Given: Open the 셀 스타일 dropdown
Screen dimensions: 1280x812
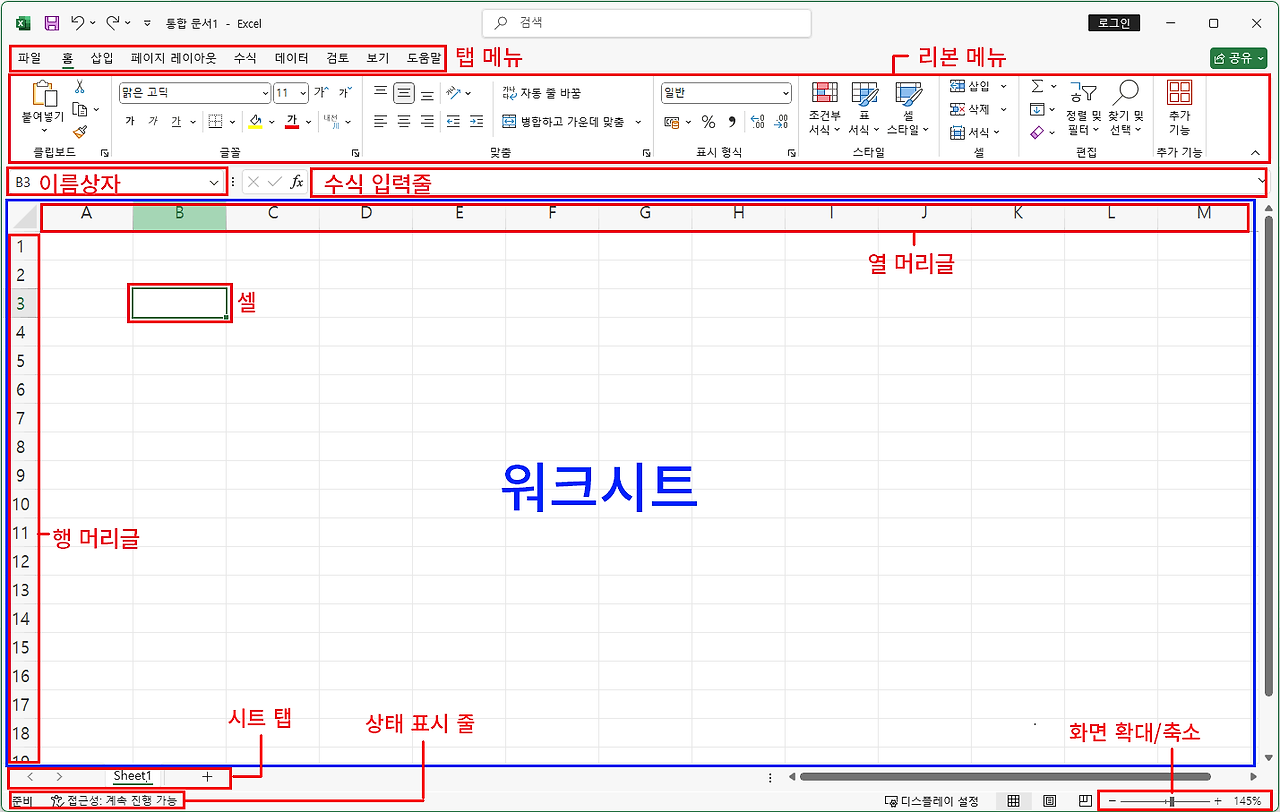Looking at the screenshot, I should point(908,110).
